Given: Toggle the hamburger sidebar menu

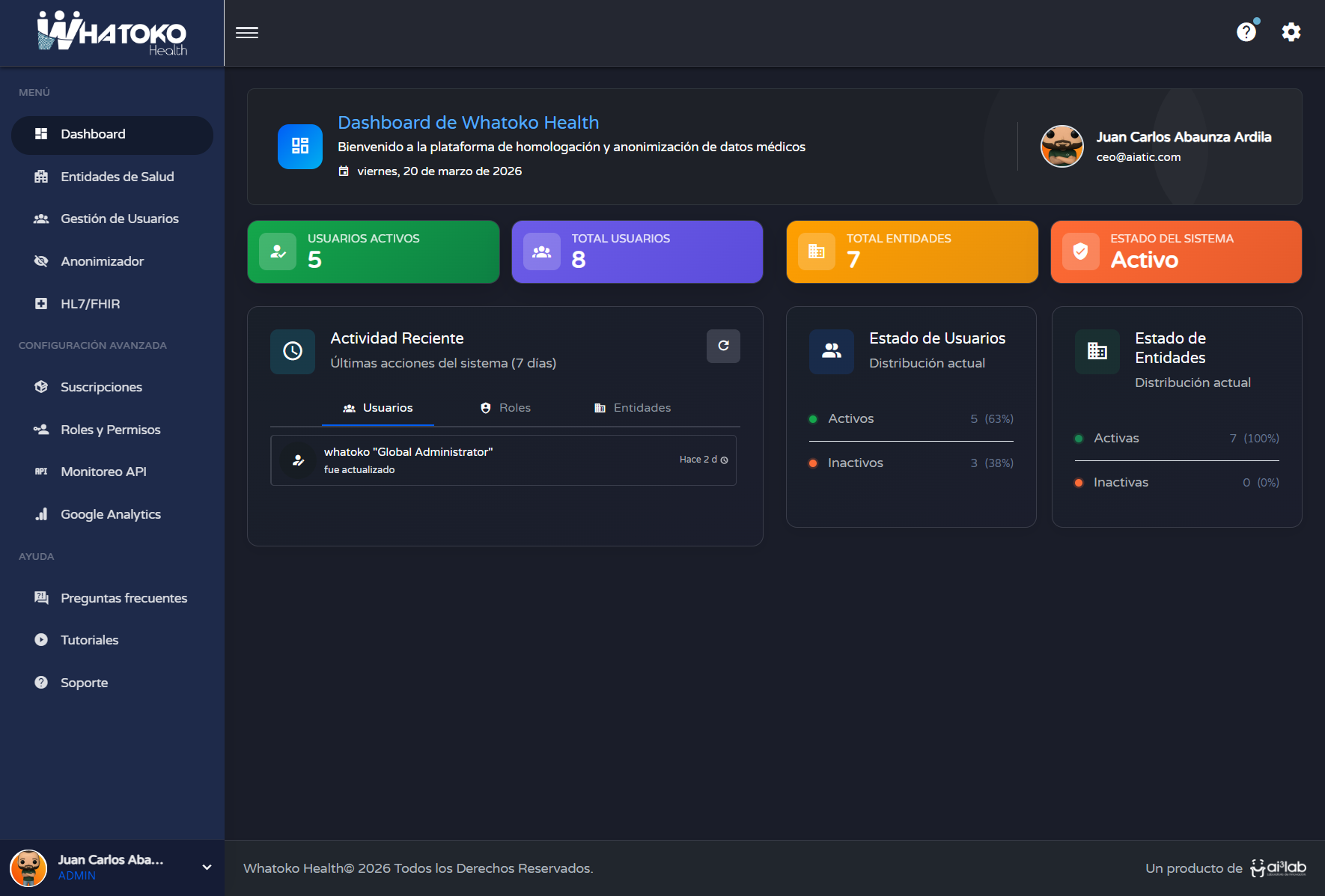Looking at the screenshot, I should [247, 33].
